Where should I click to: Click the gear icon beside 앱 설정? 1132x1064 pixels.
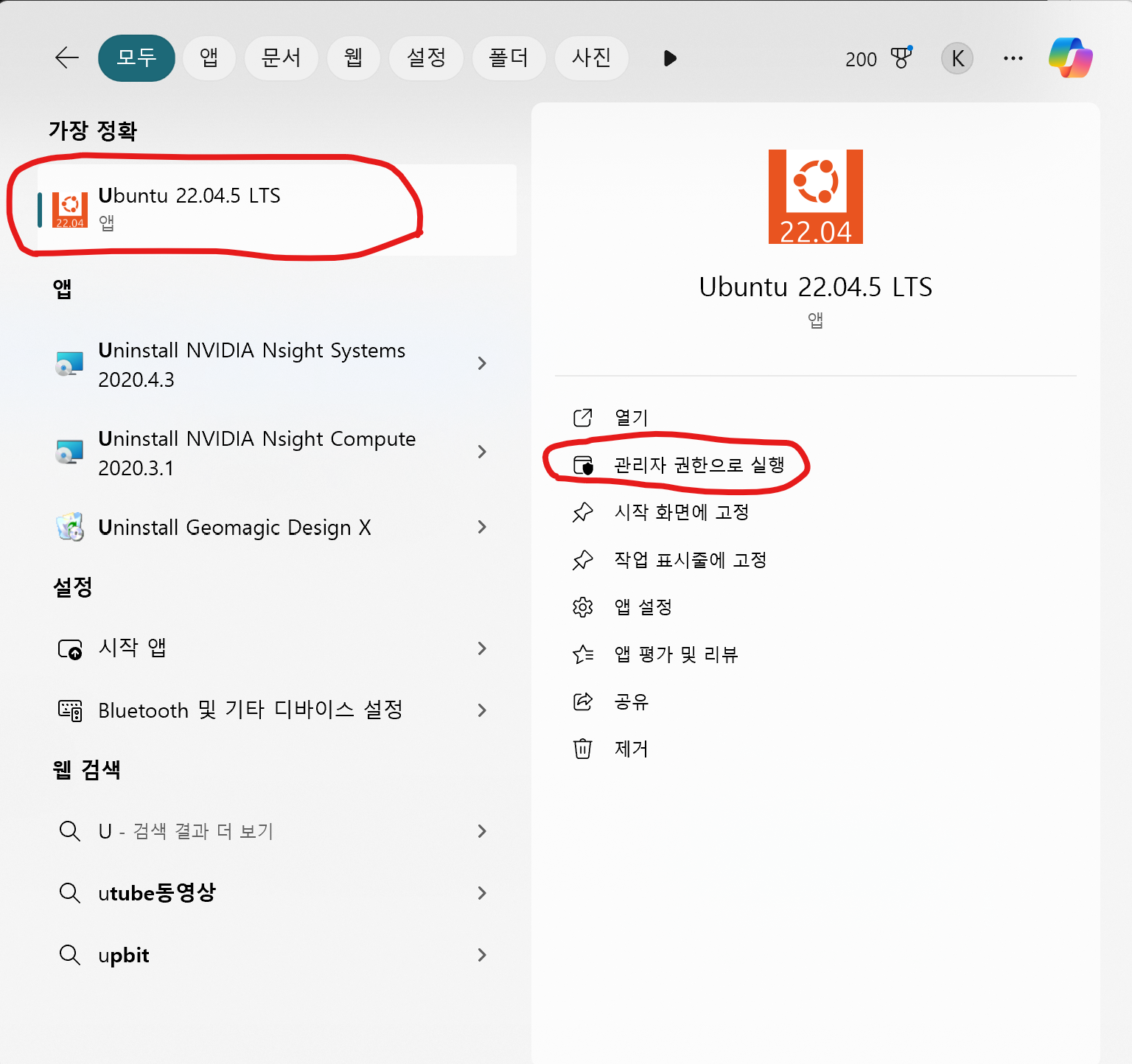pyautogui.click(x=583, y=607)
